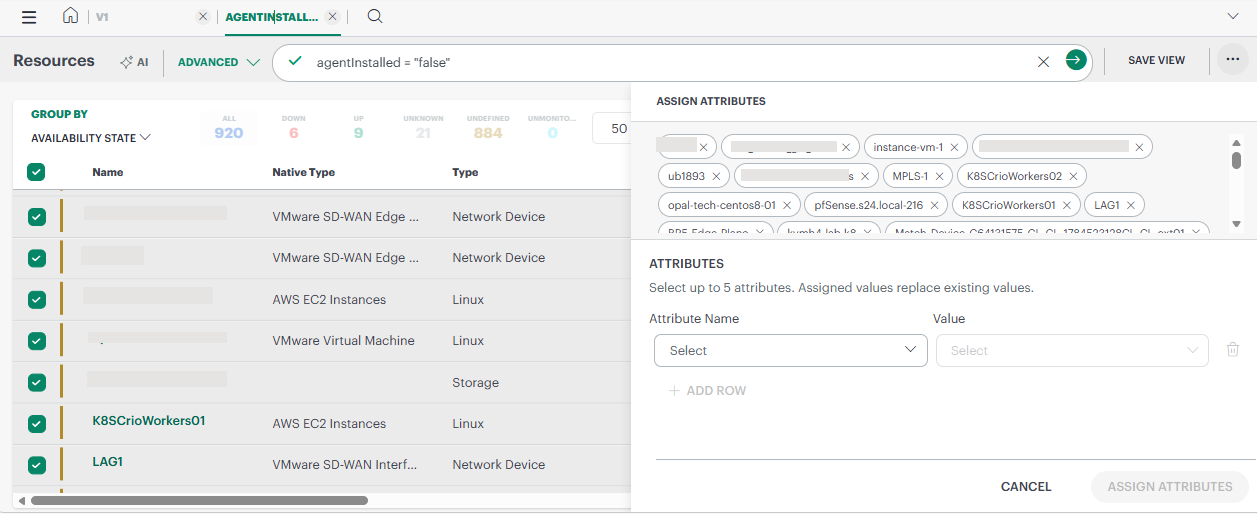The image size is (1257, 515).
Task: Open the more options ellipsis menu
Action: tap(1232, 60)
